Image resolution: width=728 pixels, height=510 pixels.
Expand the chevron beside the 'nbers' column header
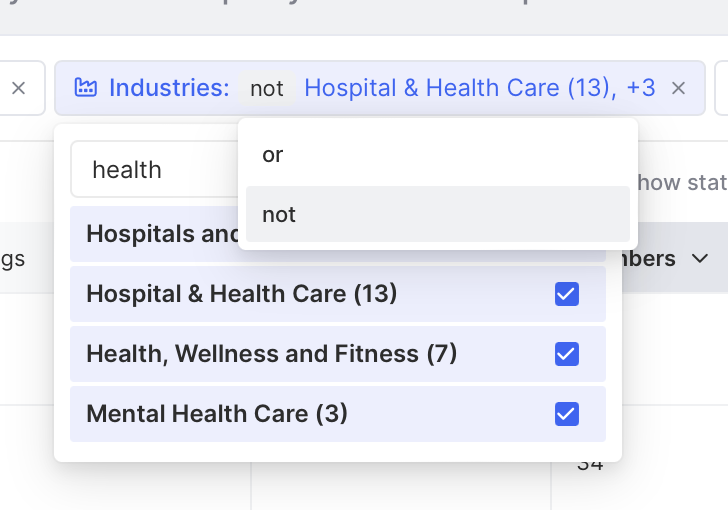700,258
